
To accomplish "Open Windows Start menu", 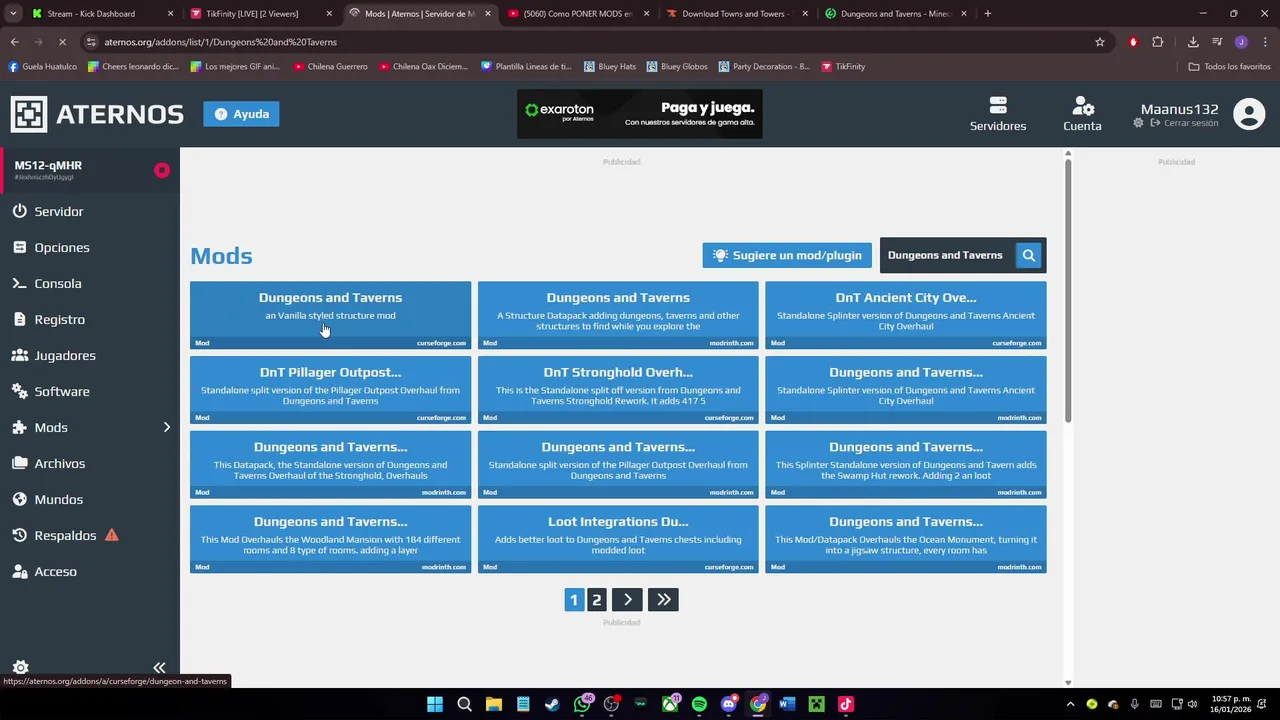I will pos(435,704).
